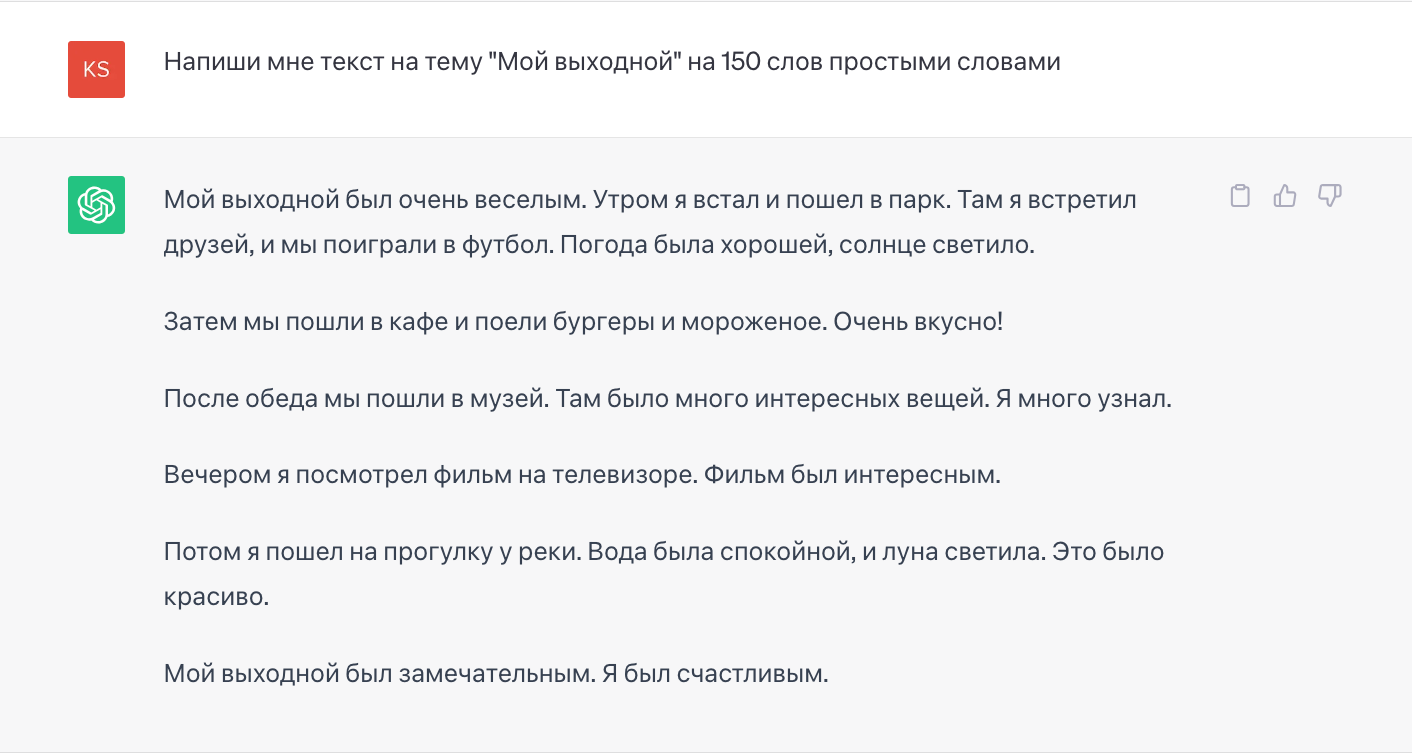Give the response a thumbs up

click(x=1284, y=196)
